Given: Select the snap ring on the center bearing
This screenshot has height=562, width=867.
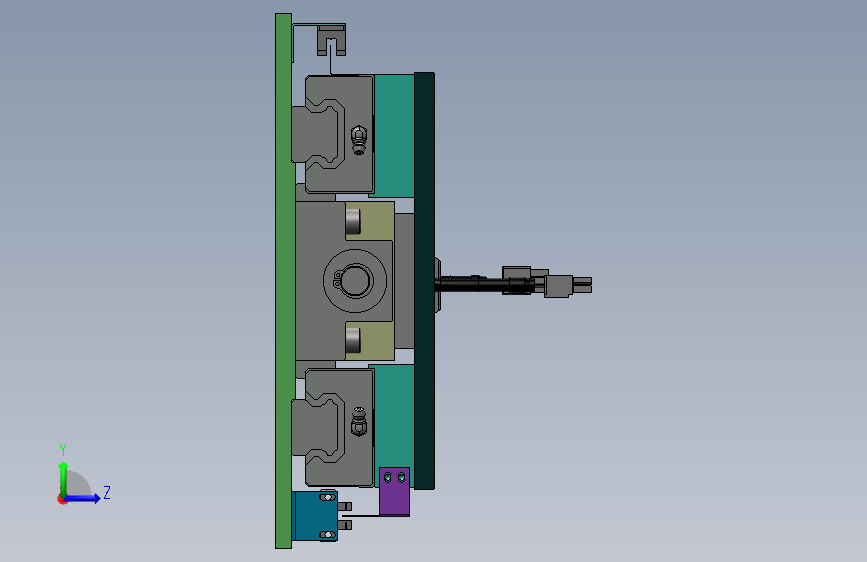Looking at the screenshot, I should point(353,280).
